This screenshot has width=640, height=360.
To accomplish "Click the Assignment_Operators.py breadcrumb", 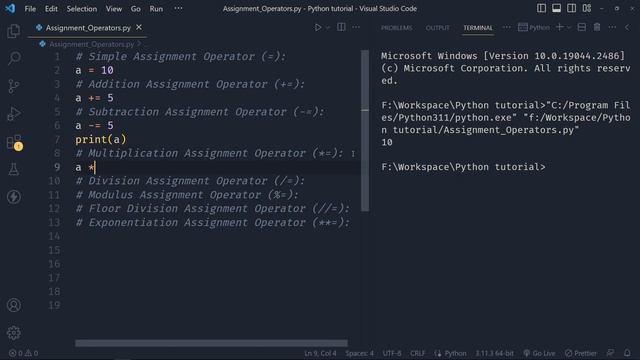I will coord(92,44).
